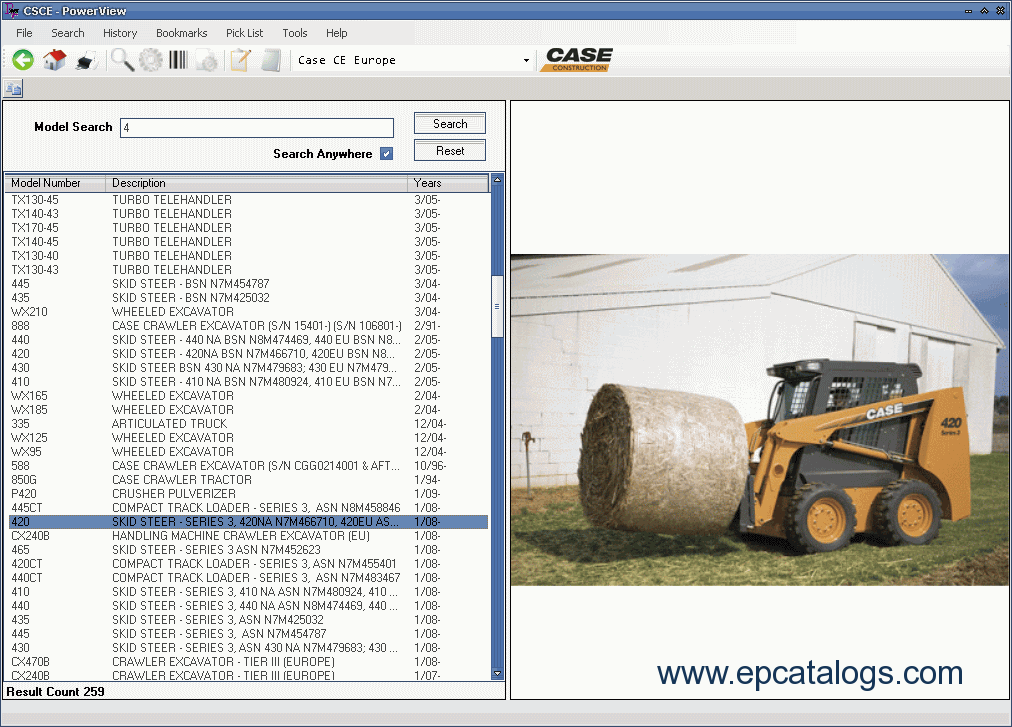The image size is (1012, 727).
Task: Select the 435 skid steer BSN N7M425032 row
Action: coord(248,298)
